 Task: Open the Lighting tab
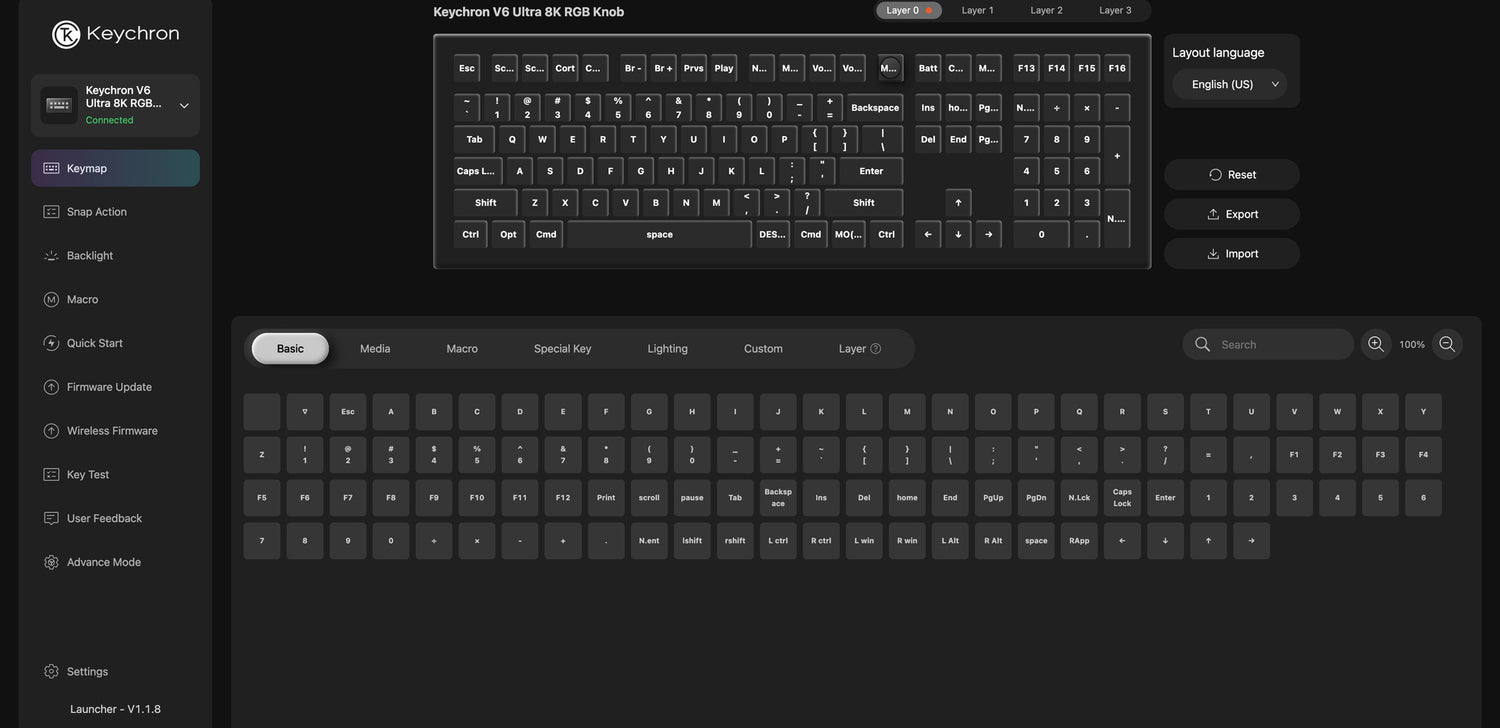tap(667, 349)
